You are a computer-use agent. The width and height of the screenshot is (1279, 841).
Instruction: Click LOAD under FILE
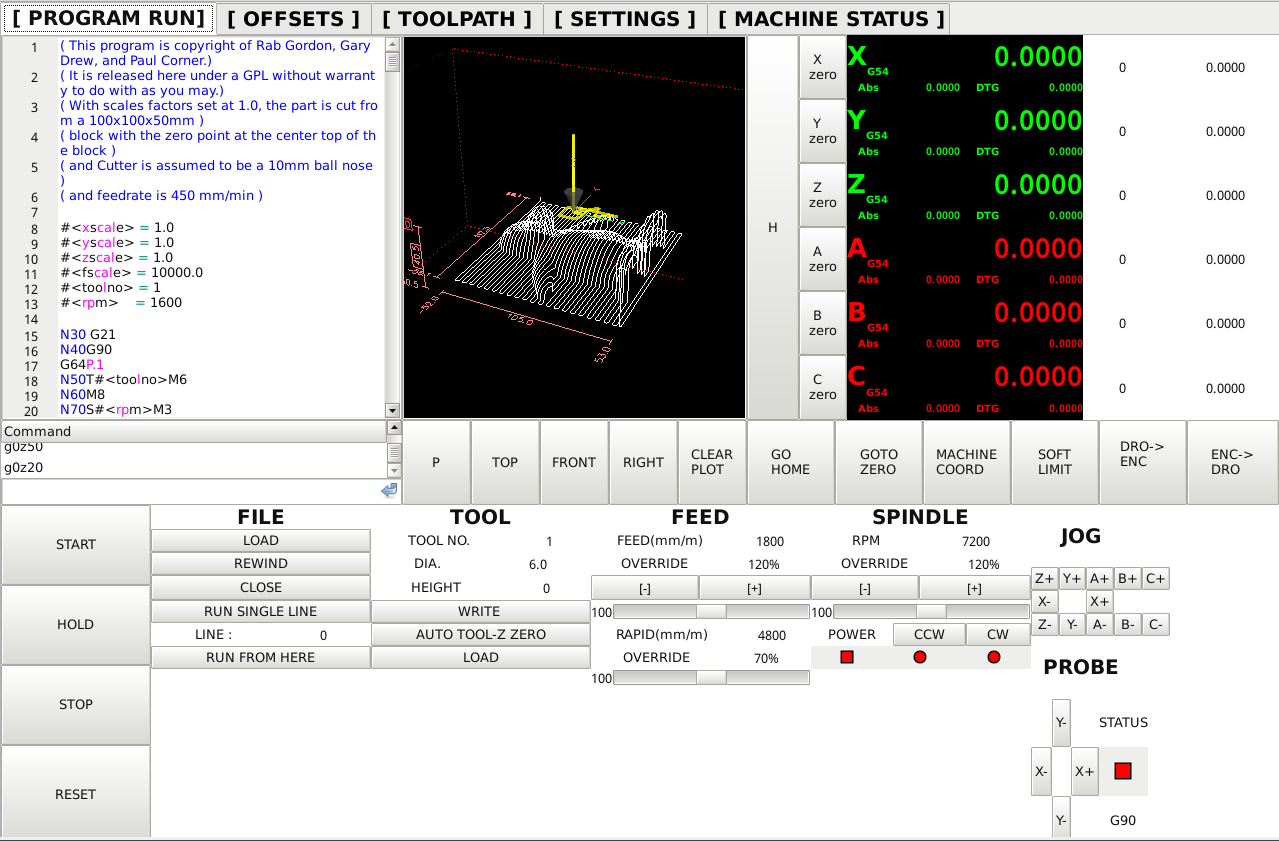tap(261, 541)
